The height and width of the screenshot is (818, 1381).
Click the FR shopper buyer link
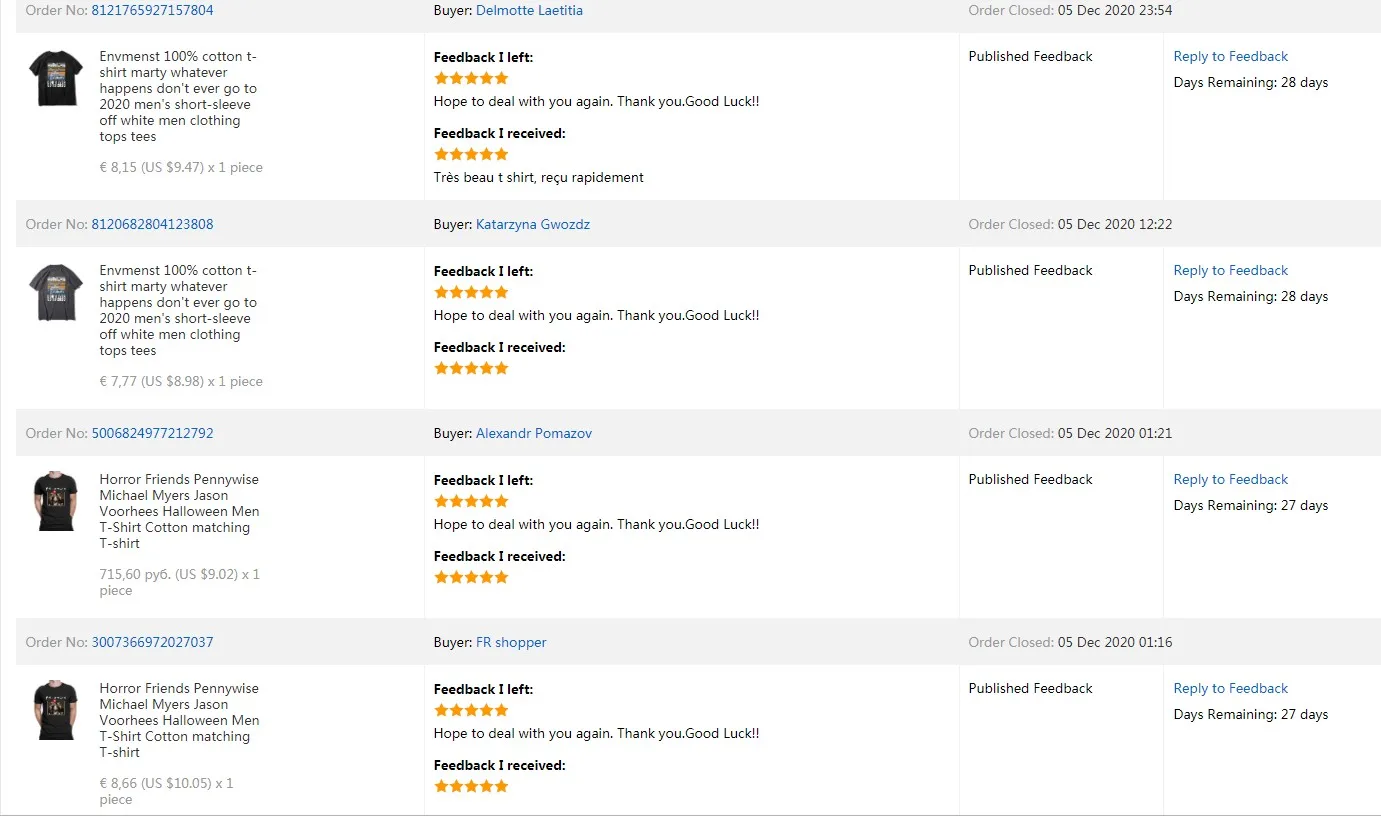[511, 642]
